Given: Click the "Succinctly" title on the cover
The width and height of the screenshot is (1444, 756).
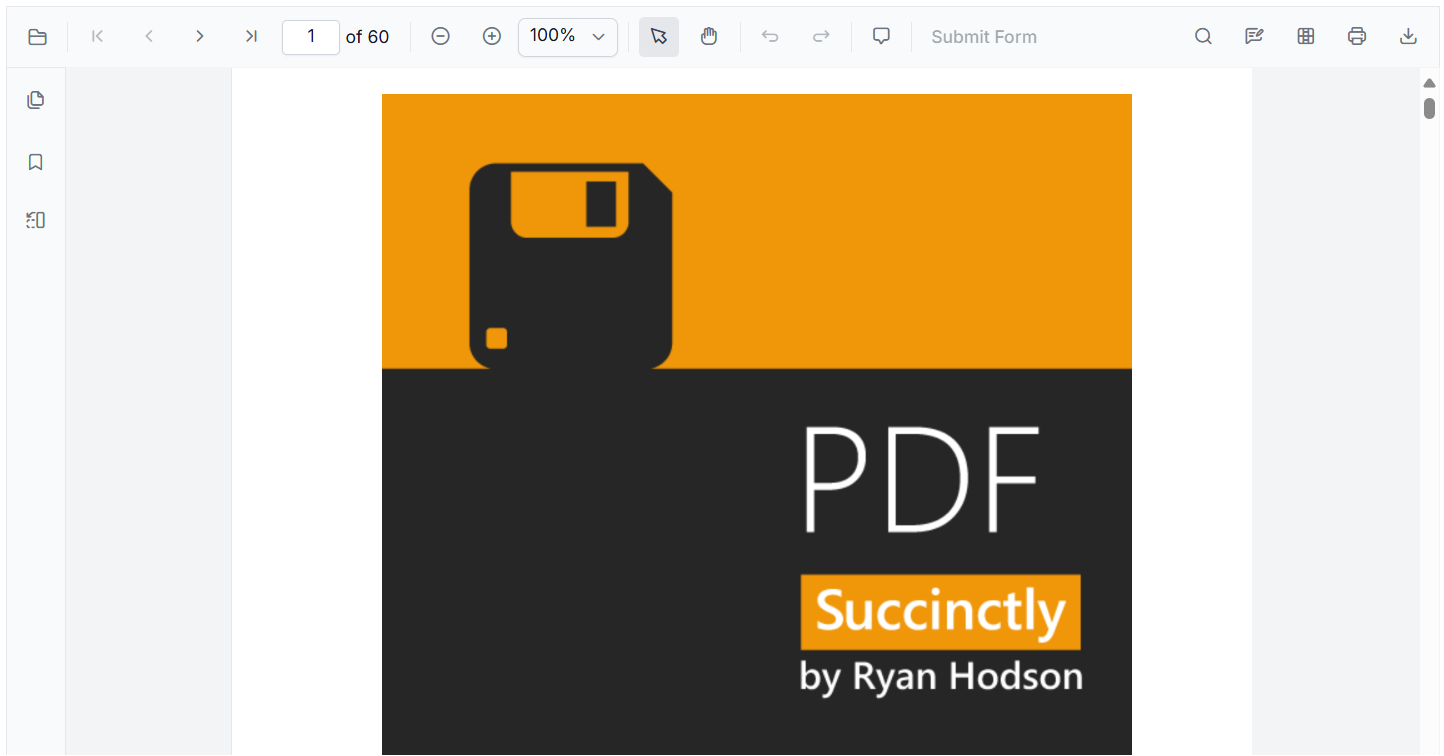Looking at the screenshot, I should (941, 612).
